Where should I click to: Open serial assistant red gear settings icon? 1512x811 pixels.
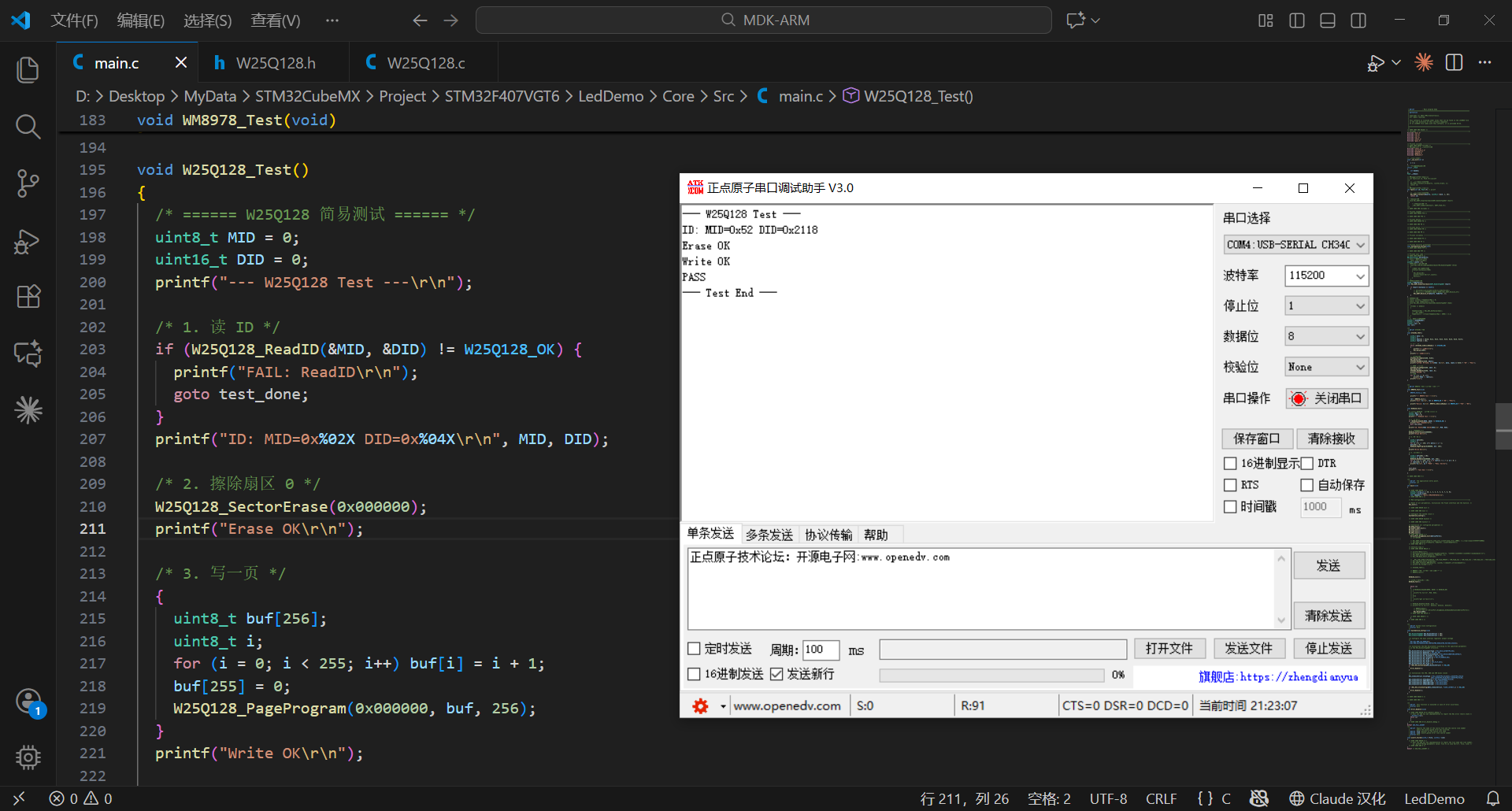[x=700, y=706]
